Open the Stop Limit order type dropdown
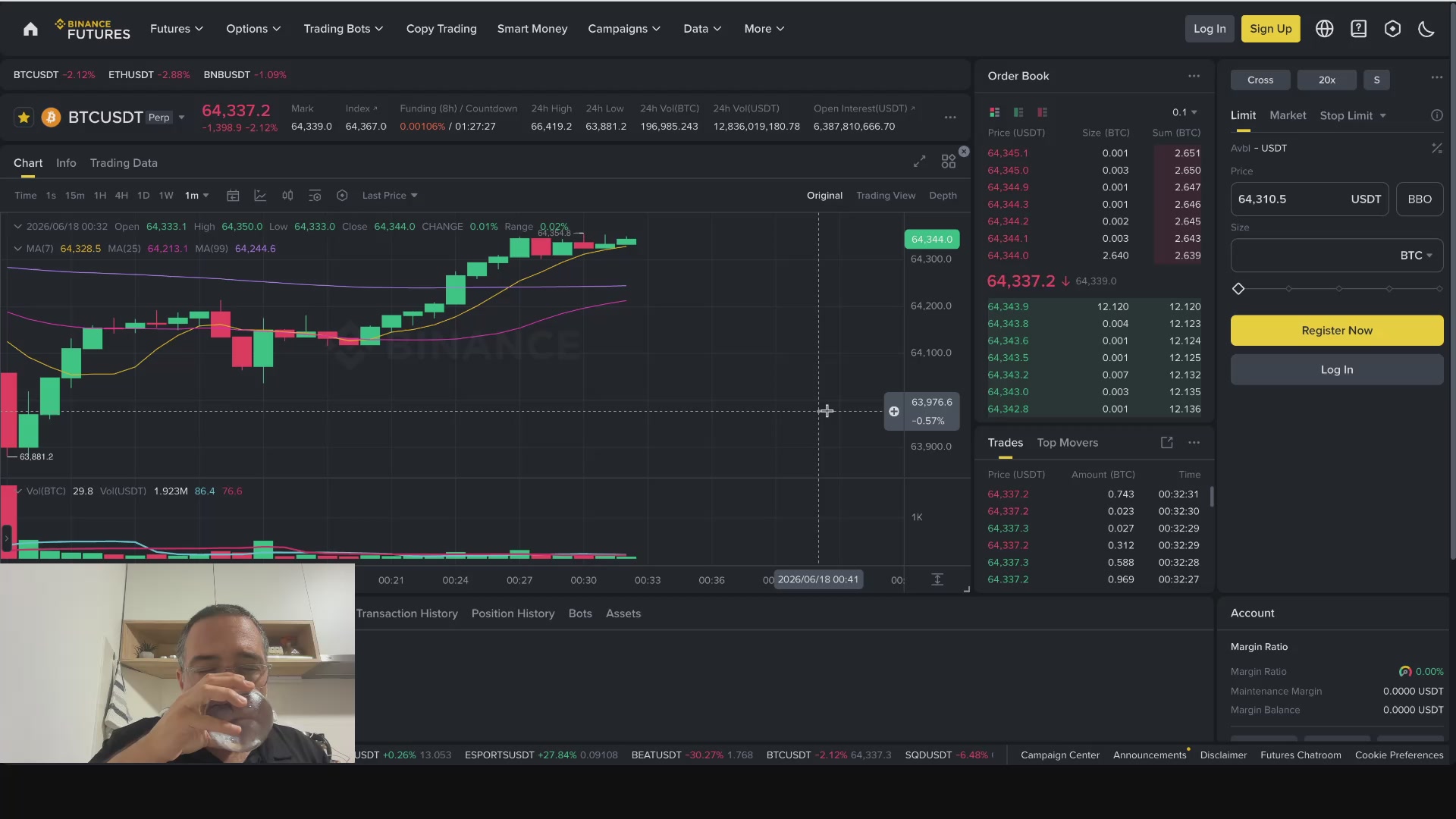 coord(1353,115)
